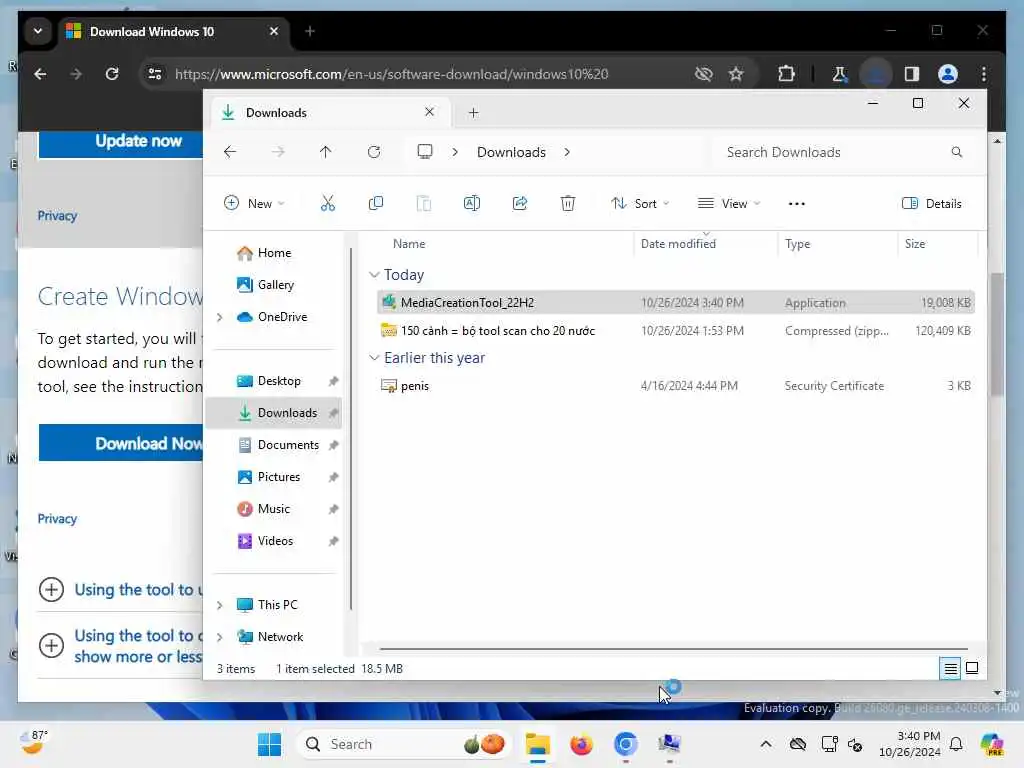Show hidden system tray icons
Screen dimensions: 1024x768
[765, 744]
